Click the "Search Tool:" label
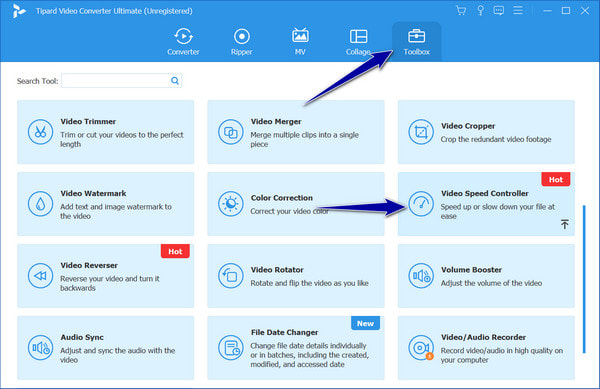 (x=38, y=81)
